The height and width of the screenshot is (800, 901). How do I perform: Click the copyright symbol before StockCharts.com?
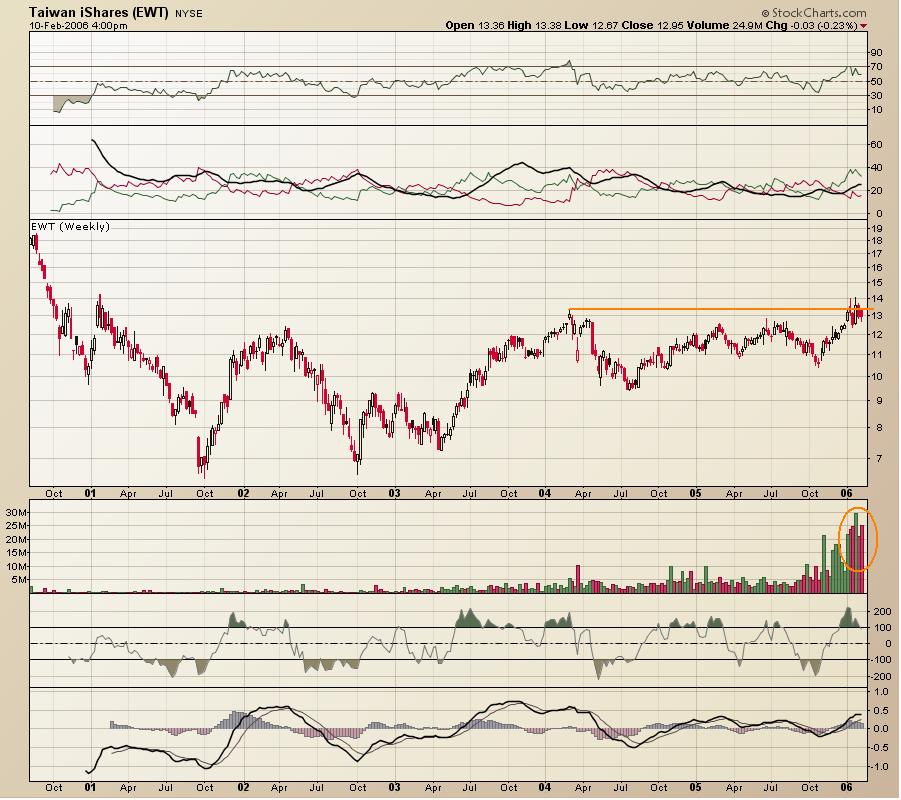[x=765, y=13]
